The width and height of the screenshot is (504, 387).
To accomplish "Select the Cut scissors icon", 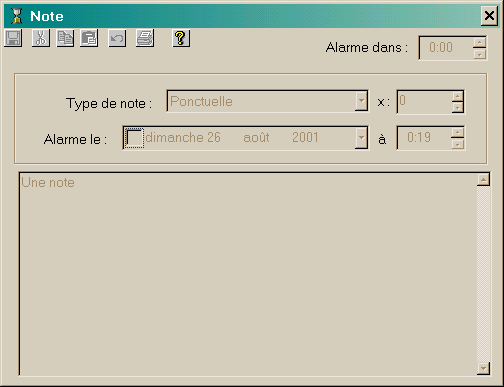I will 41,38.
